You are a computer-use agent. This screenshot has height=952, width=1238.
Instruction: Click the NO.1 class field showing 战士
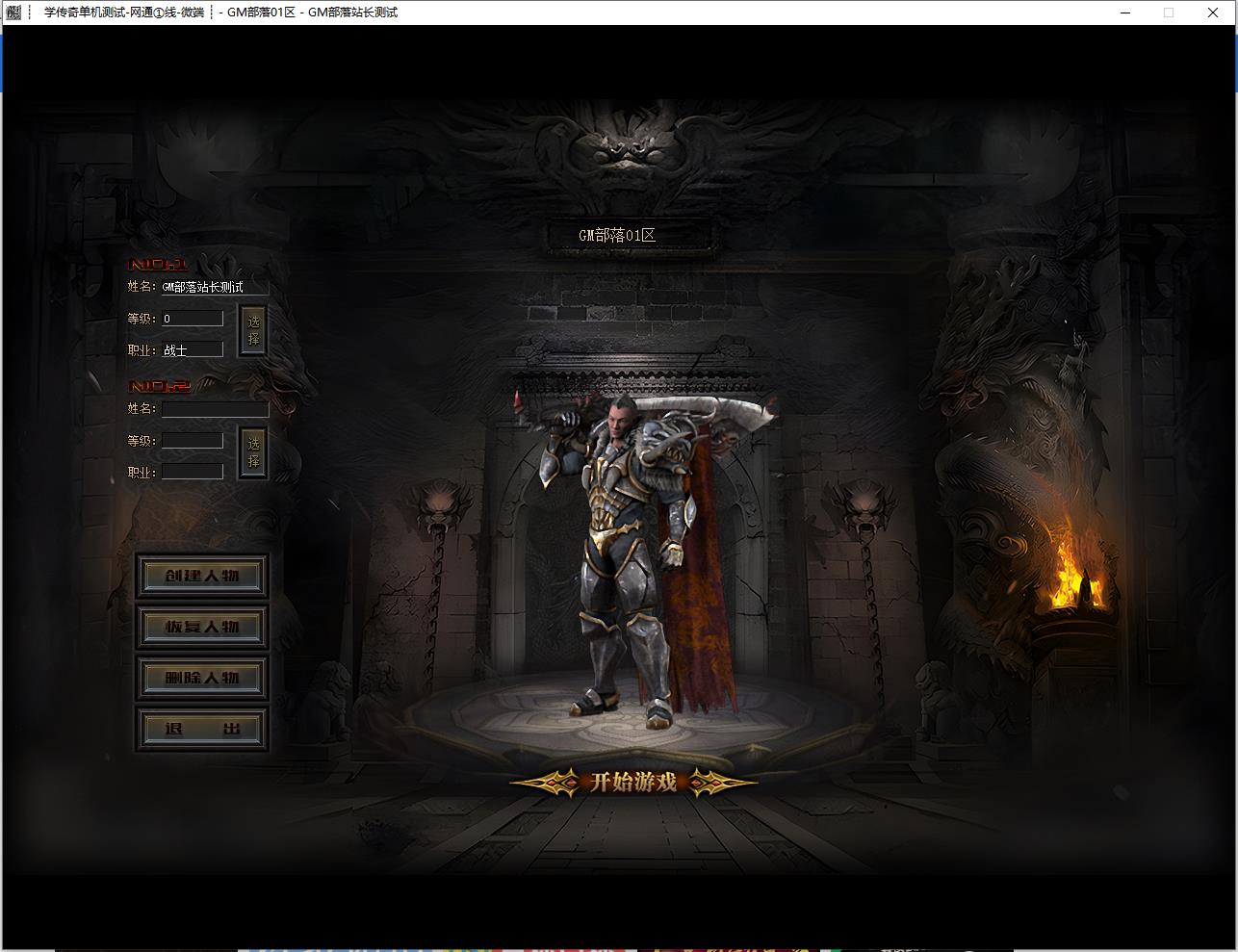tap(193, 350)
